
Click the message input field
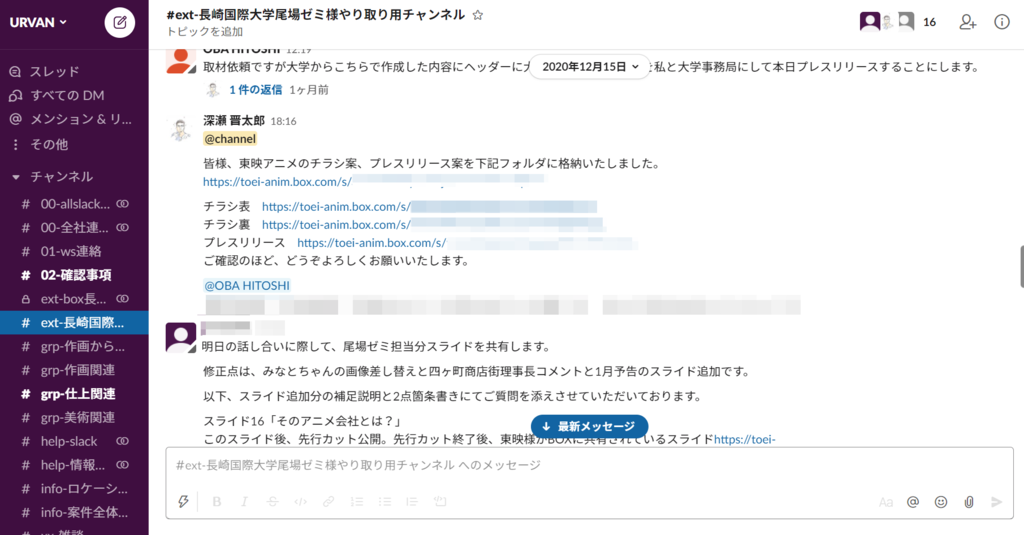[x=589, y=465]
